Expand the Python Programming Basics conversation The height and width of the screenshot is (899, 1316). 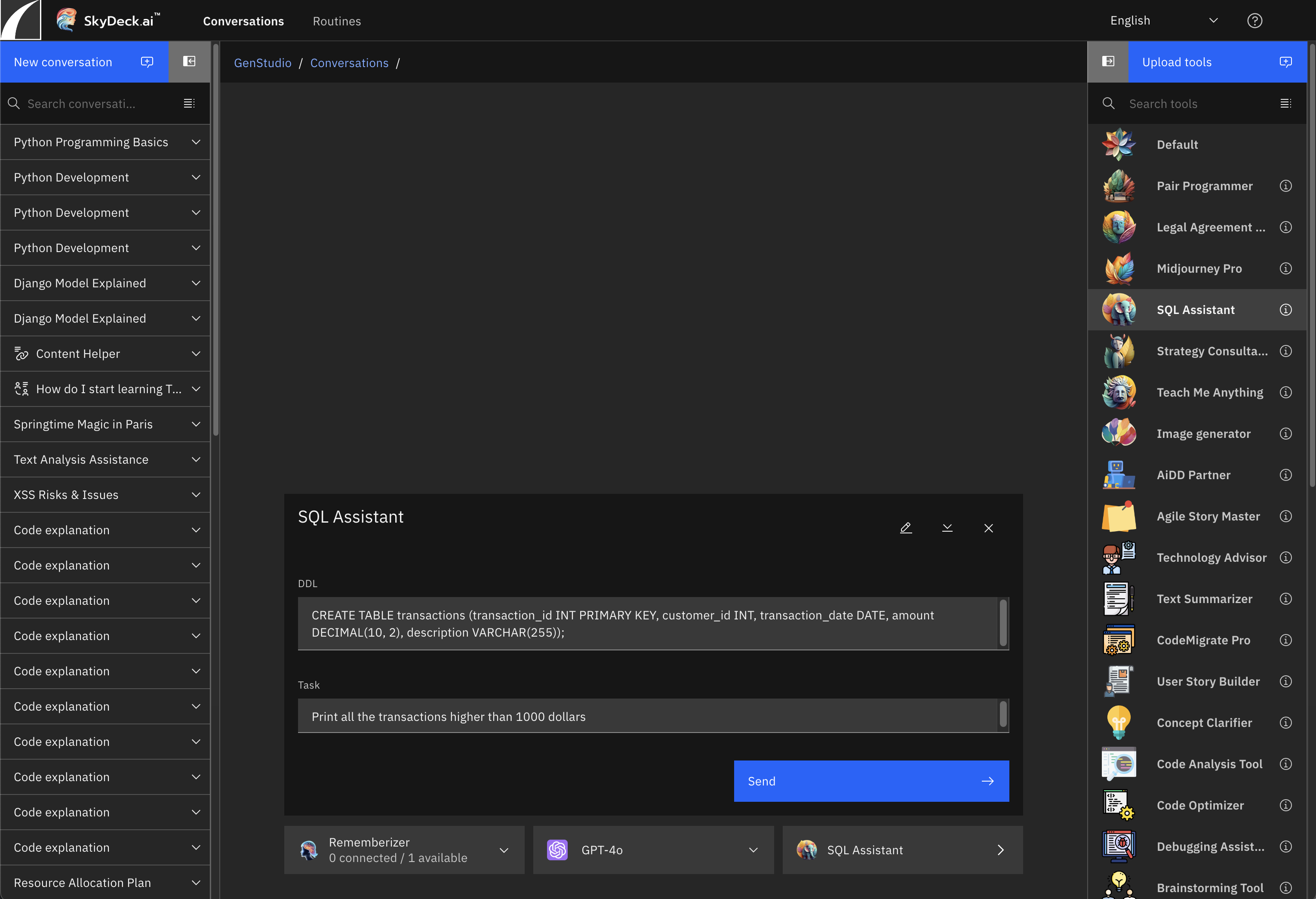pos(196,142)
